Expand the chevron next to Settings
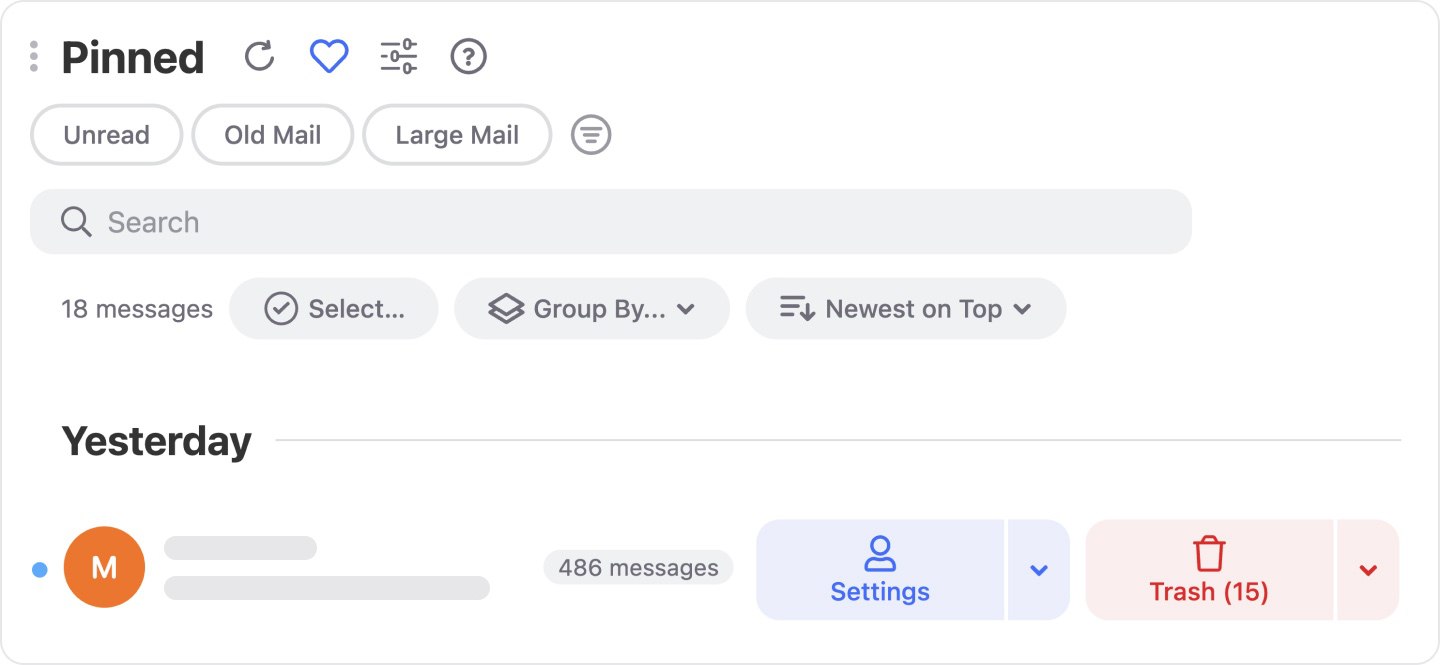 tap(1038, 570)
